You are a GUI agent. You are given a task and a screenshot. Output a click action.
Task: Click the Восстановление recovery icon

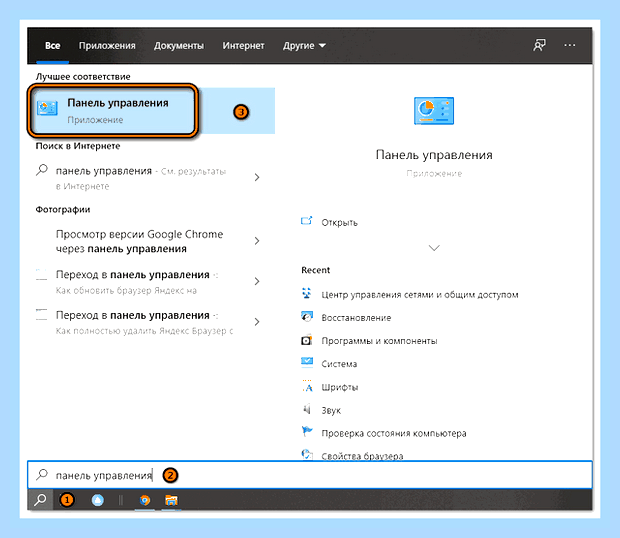(x=306, y=317)
